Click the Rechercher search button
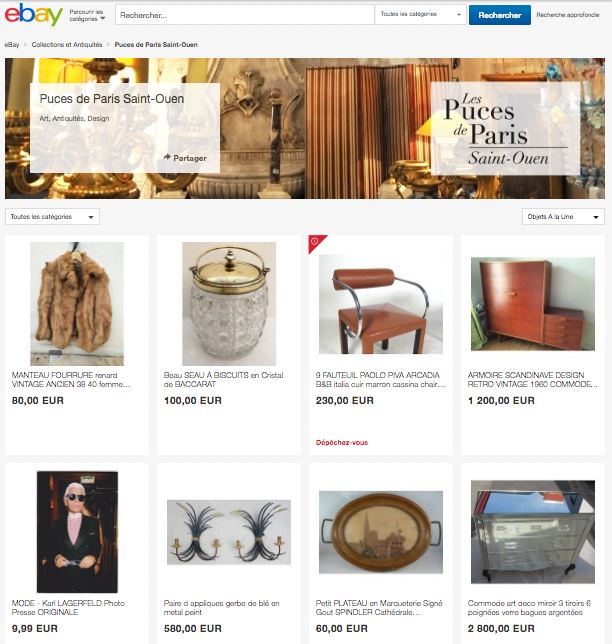 [500, 15]
